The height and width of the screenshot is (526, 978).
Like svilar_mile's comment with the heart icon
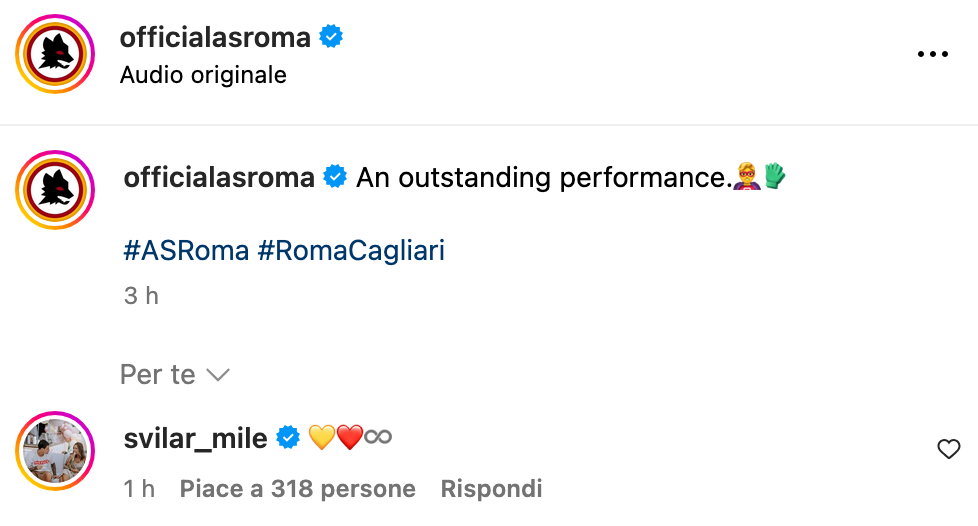click(948, 450)
